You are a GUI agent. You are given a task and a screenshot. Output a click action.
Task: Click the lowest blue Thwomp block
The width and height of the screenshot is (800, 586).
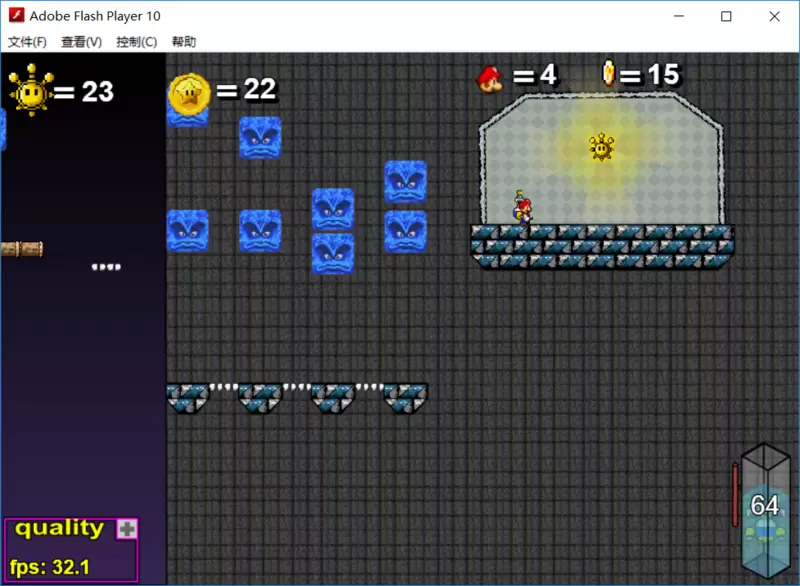(x=333, y=253)
